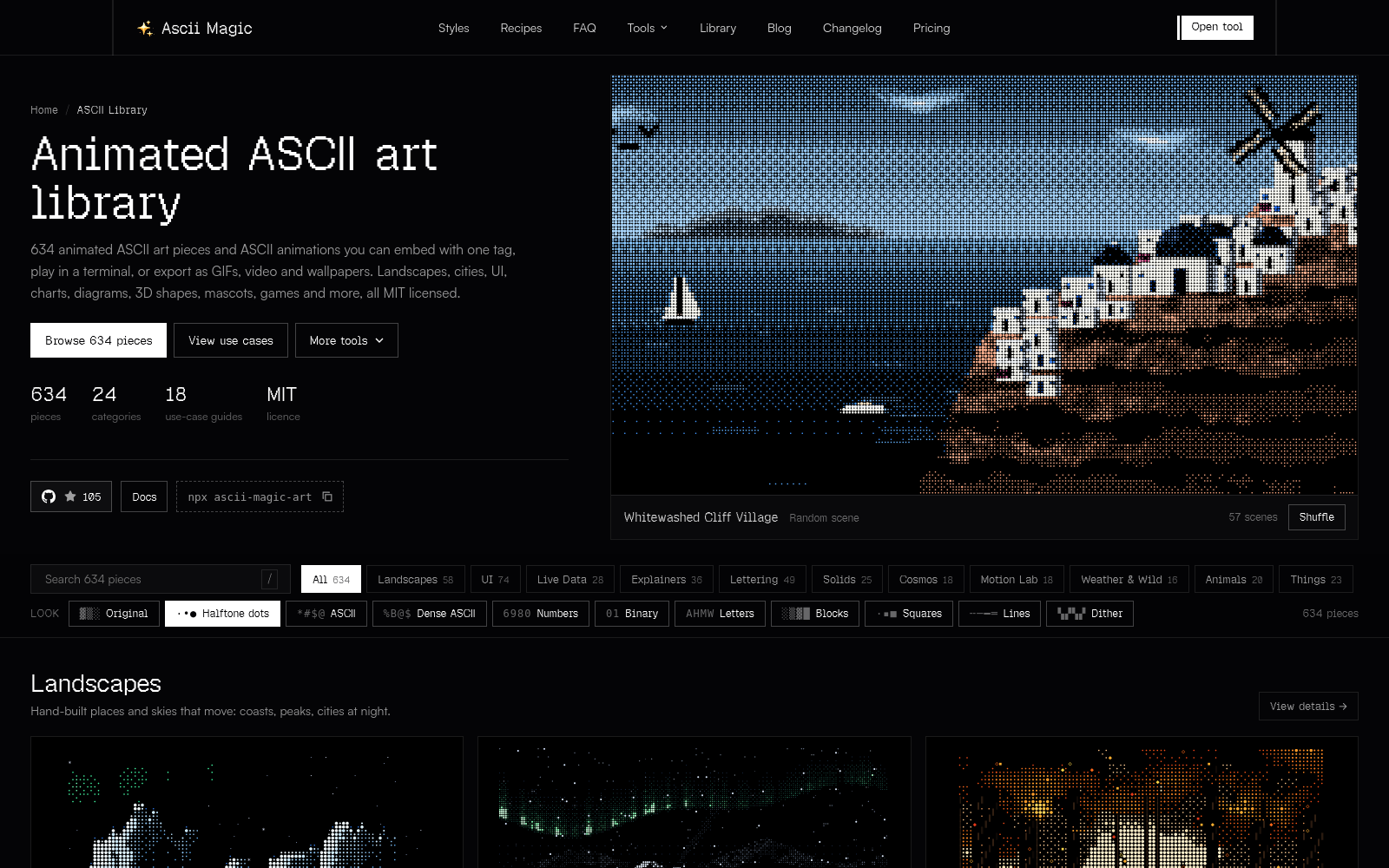Choose the Binary look
This screenshot has height=868, width=1389.
click(632, 614)
